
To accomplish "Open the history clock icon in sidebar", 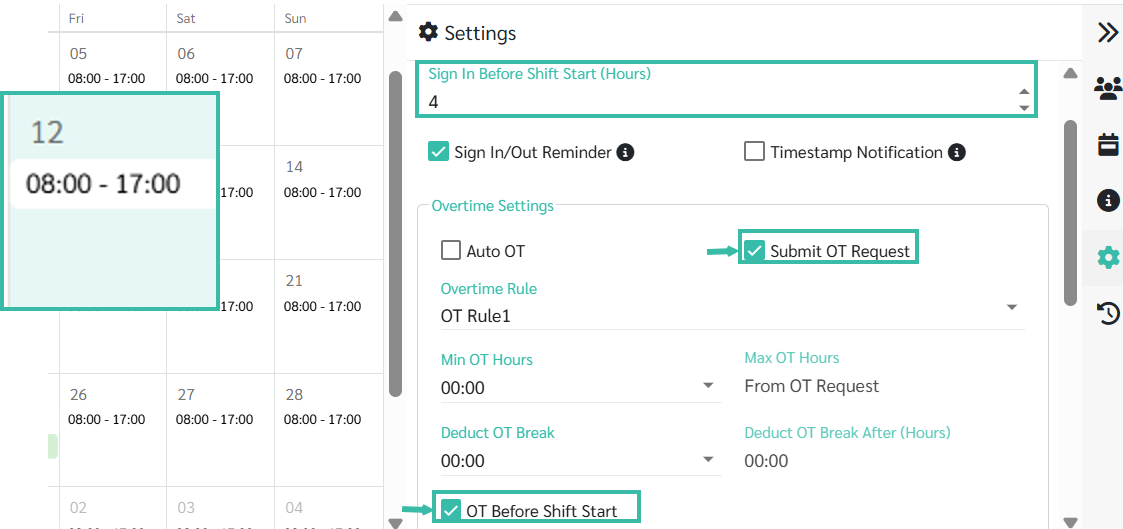I will [1108, 314].
